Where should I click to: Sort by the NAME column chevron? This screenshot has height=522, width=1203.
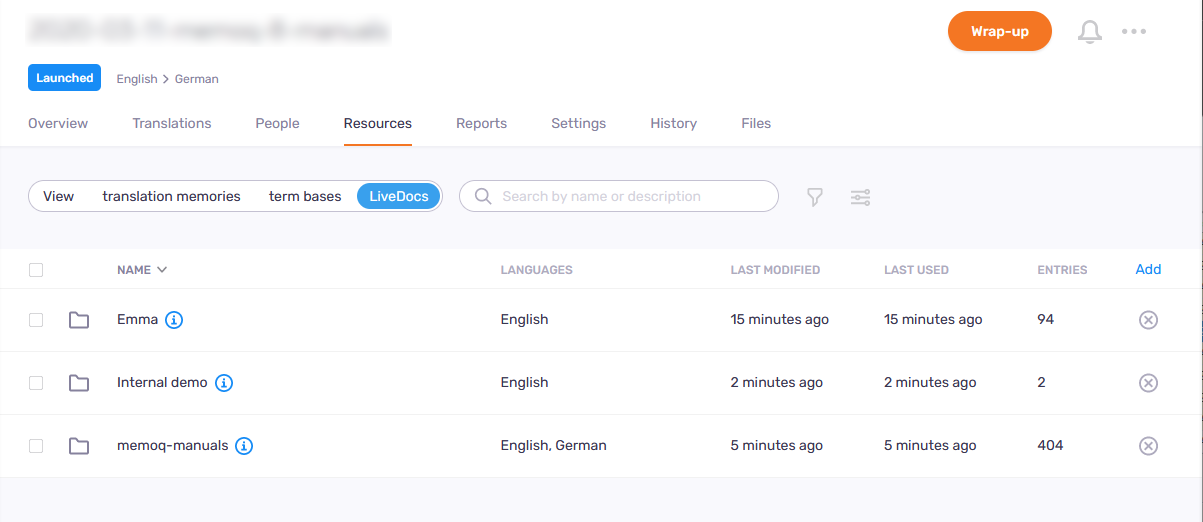coord(162,270)
